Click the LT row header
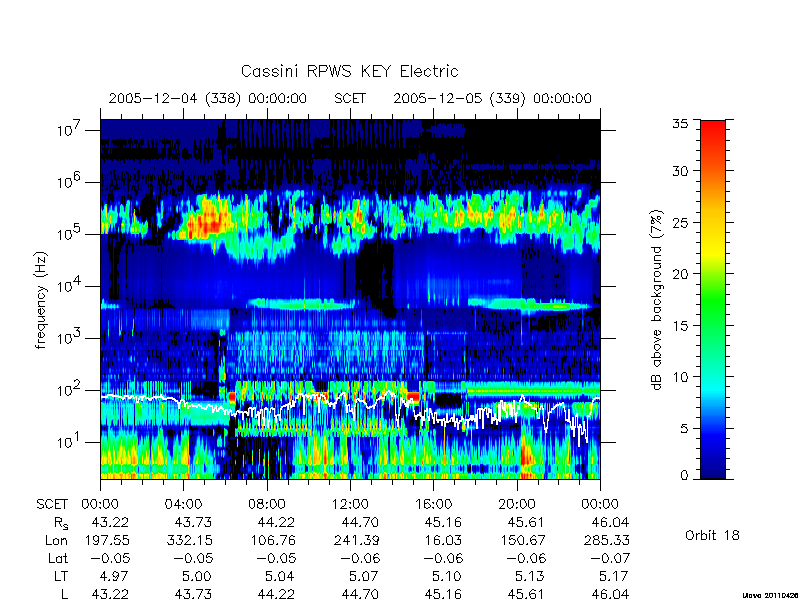The width and height of the screenshot is (800, 600). pos(61,577)
